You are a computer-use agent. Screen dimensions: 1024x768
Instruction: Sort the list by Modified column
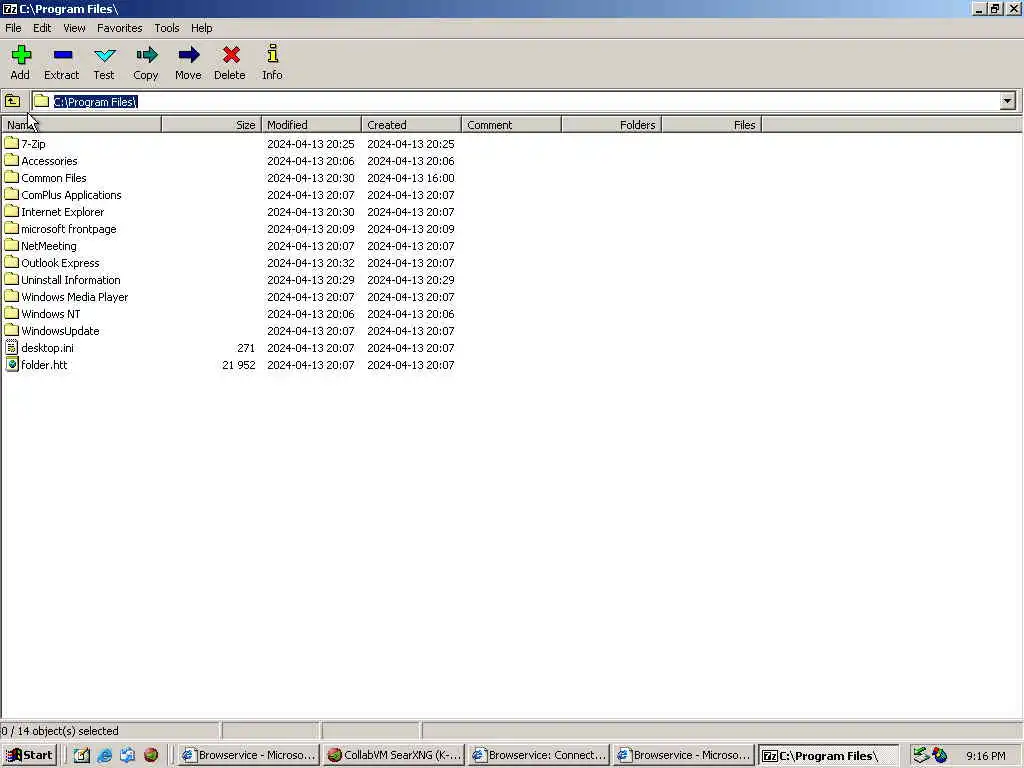312,125
